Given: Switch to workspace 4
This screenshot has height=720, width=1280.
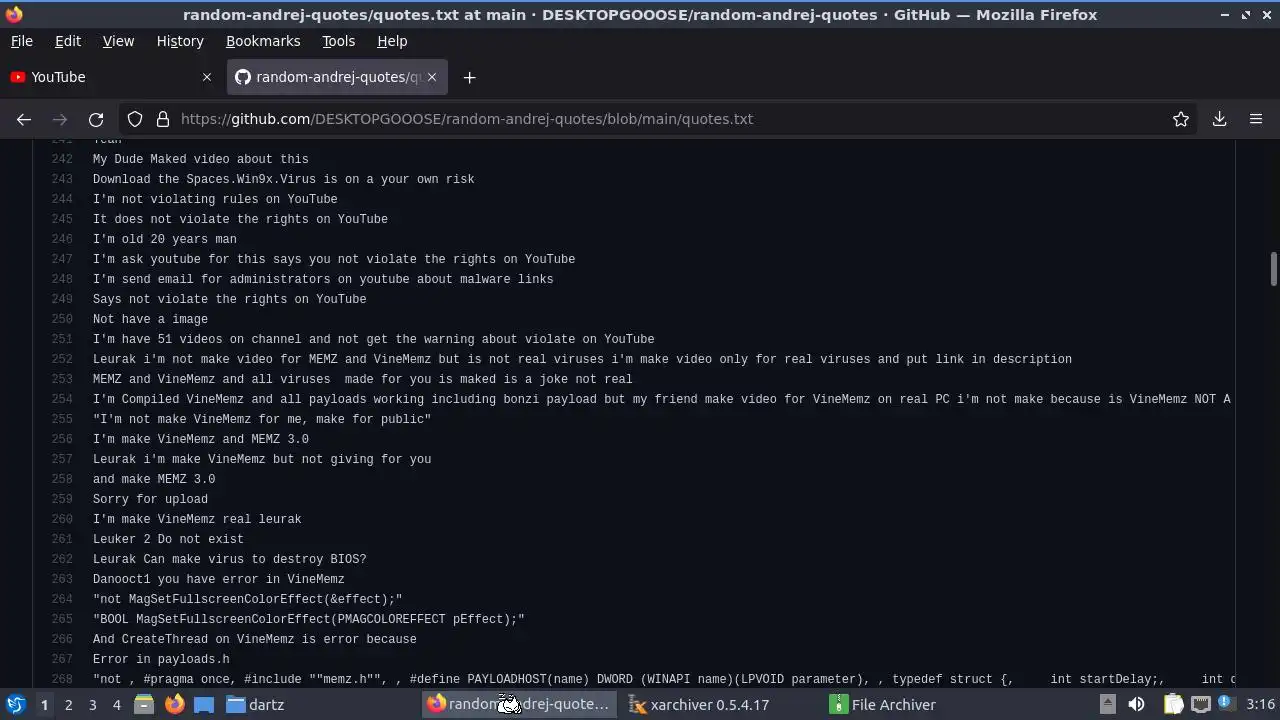Looking at the screenshot, I should point(116,705).
